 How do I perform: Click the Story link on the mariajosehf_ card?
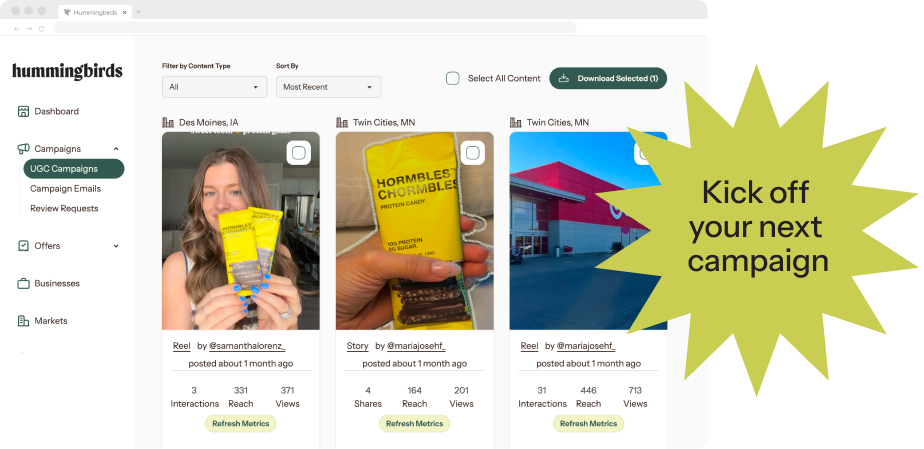click(357, 346)
